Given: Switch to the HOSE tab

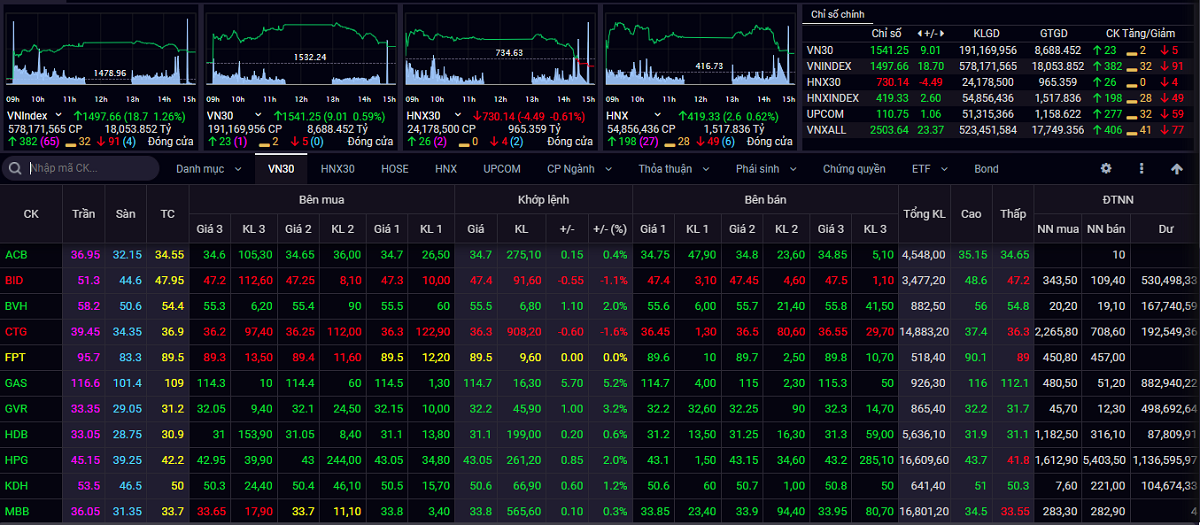Looking at the screenshot, I should pos(394,169).
